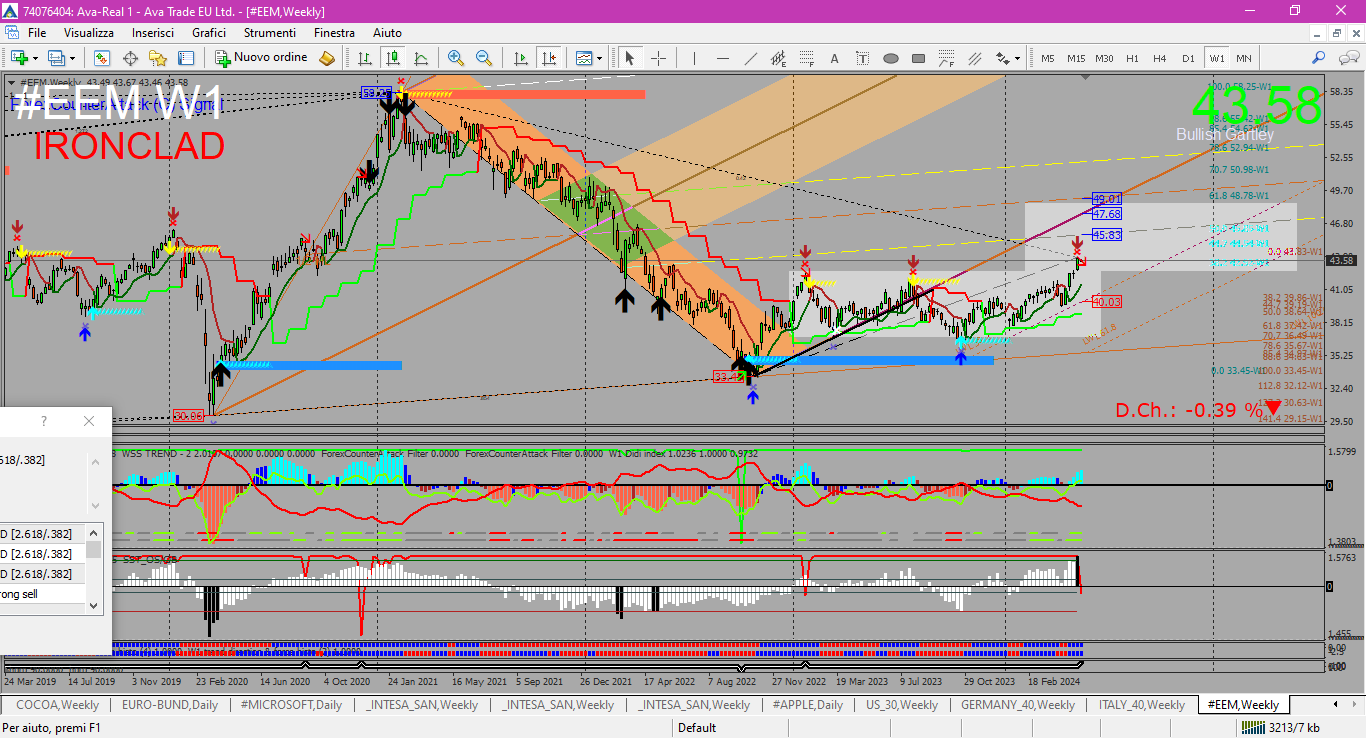
Task: Switch to MN monthly timeframe
Action: [1243, 58]
